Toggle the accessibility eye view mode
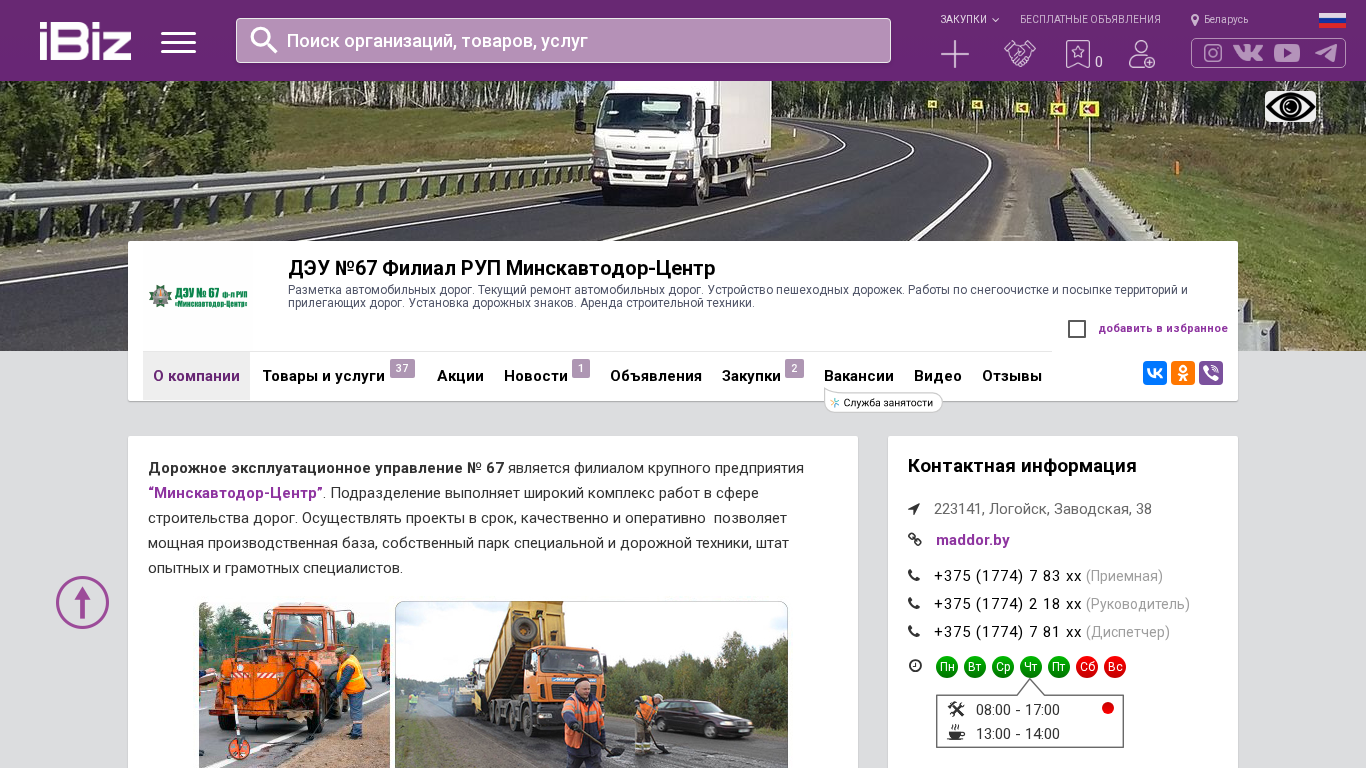Image resolution: width=1366 pixels, height=768 pixels. [1290, 107]
